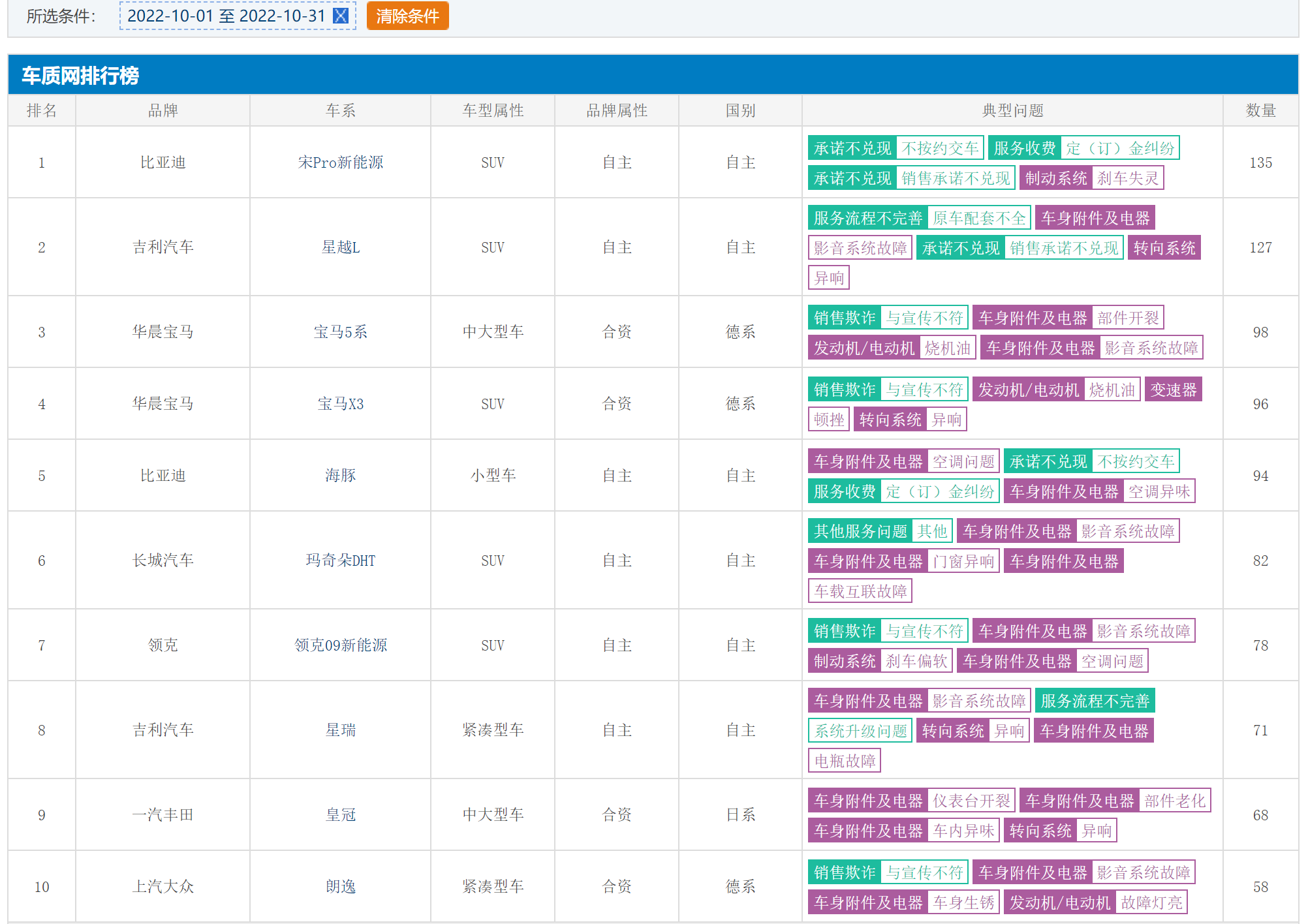Select the 门窗异响 tag

pyautogui.click(x=963, y=561)
